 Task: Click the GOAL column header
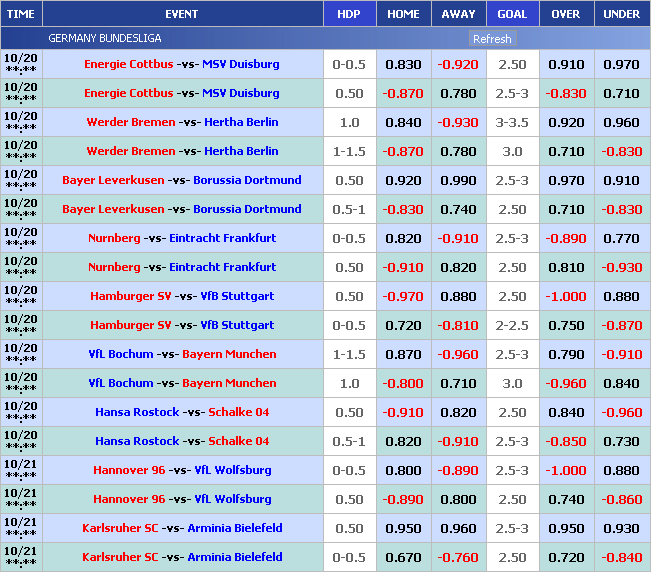512,14
